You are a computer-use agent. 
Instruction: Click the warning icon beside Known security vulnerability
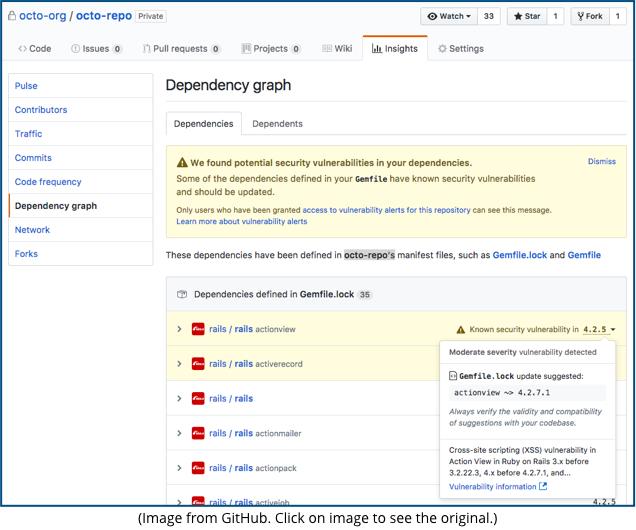461,330
